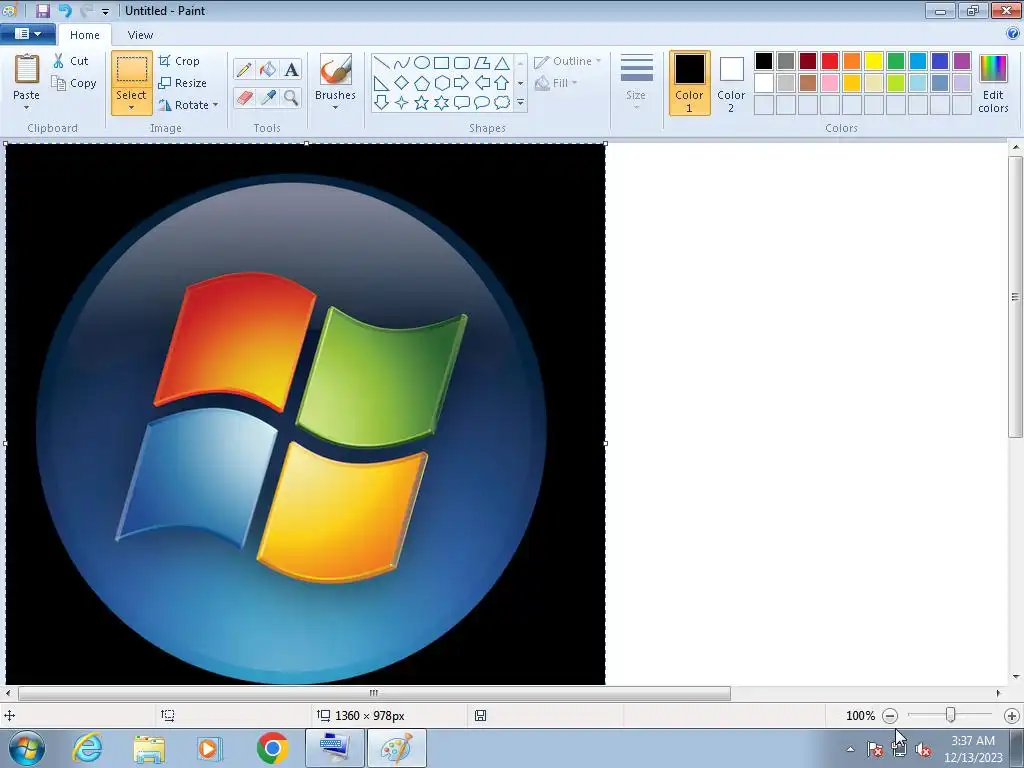
Task: Activate the Color 2 selector
Action: tap(731, 84)
